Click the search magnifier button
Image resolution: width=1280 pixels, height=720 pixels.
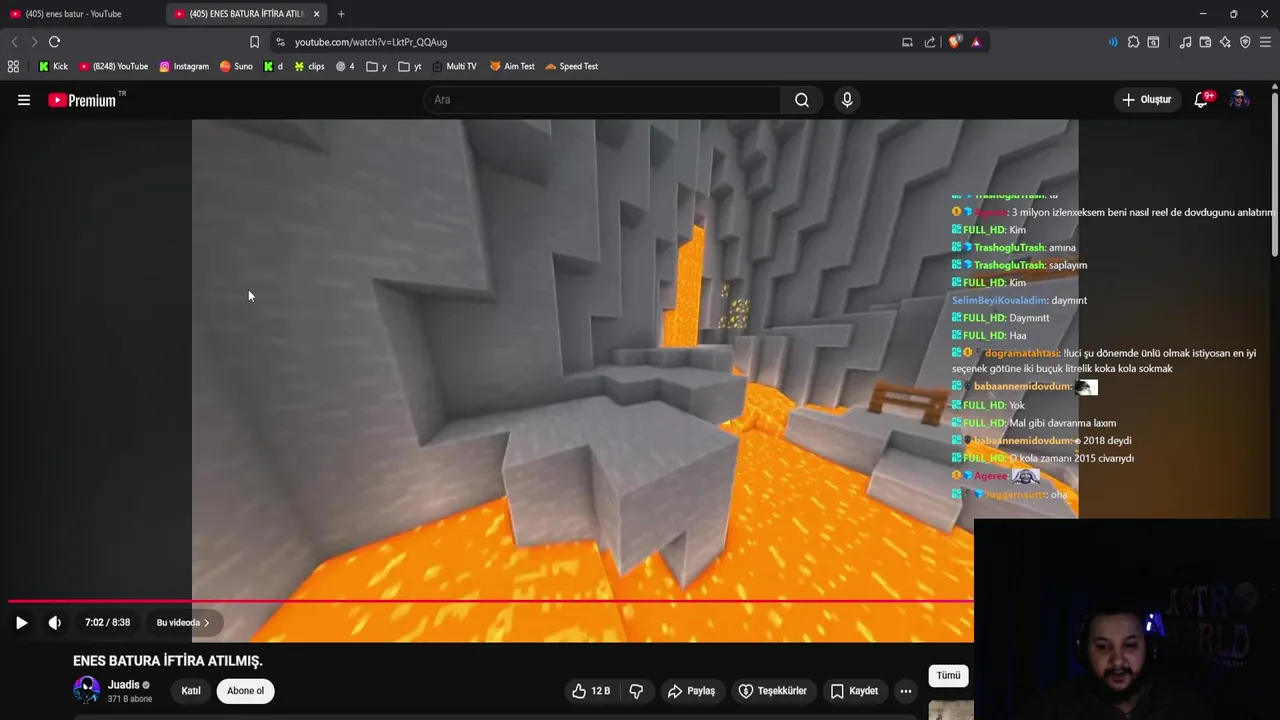pyautogui.click(x=802, y=100)
